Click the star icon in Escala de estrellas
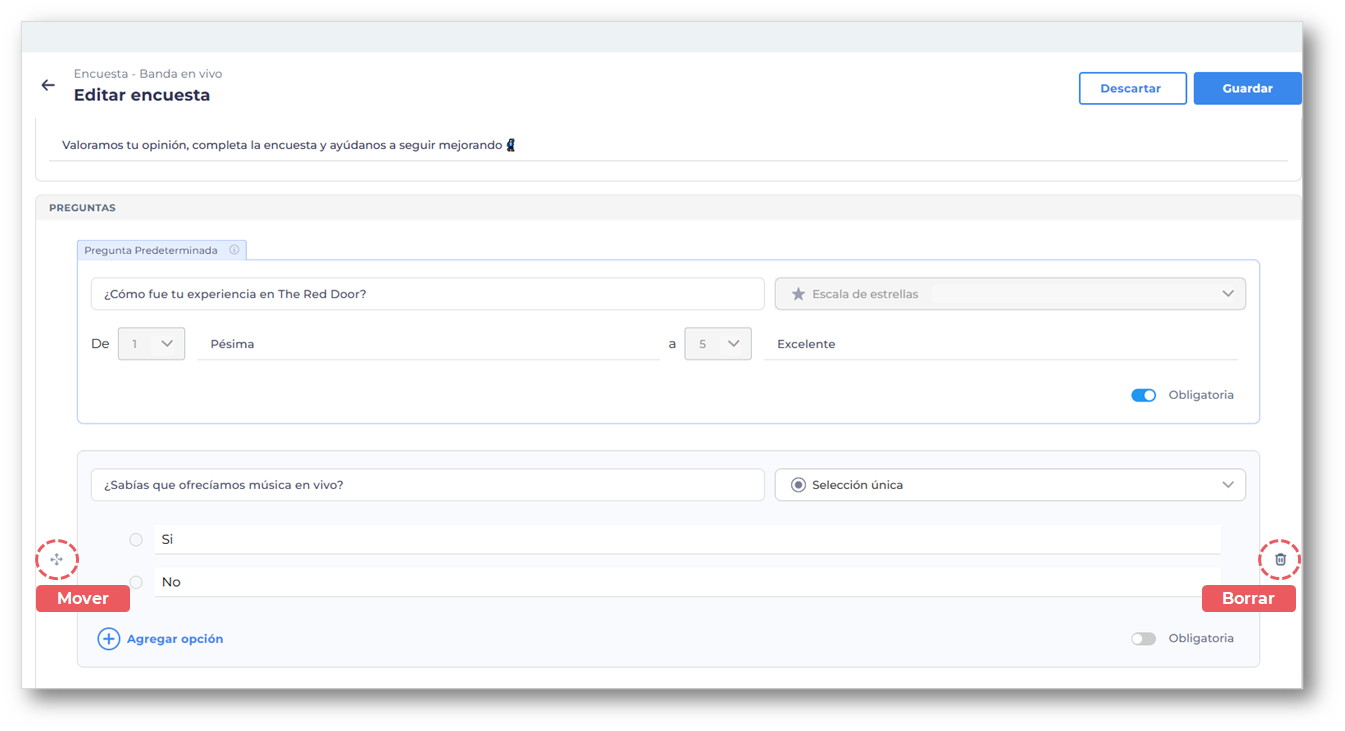Image resolution: width=1345 pixels, height=731 pixels. pos(798,294)
